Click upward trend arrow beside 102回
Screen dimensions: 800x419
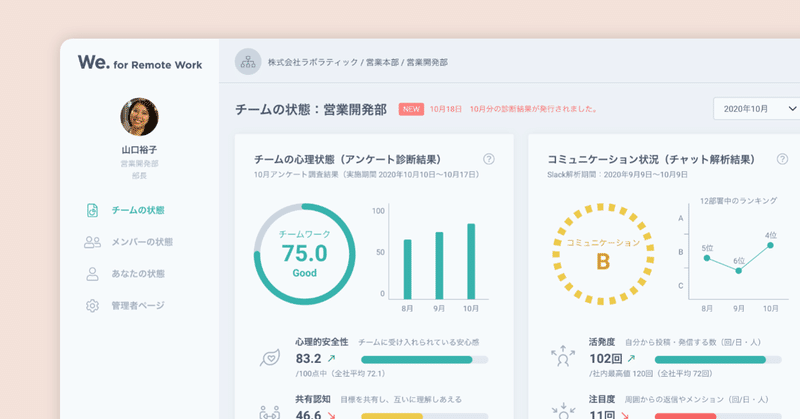pyautogui.click(x=631, y=358)
